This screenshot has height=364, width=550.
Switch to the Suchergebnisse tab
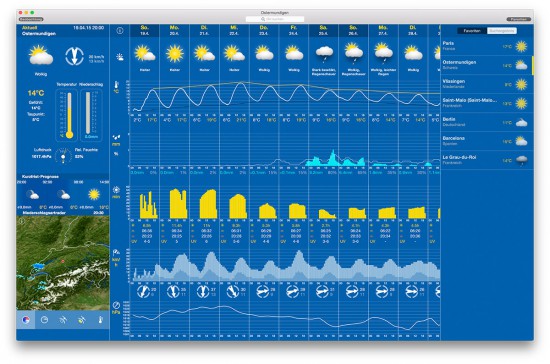[502, 31]
